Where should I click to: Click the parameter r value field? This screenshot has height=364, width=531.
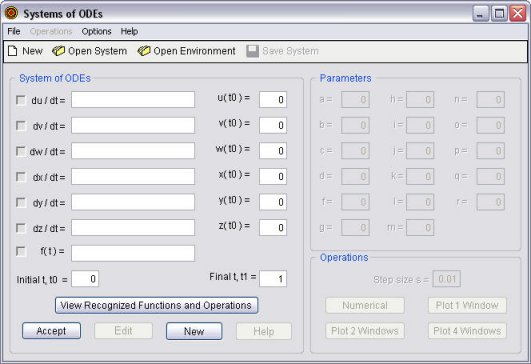[x=491, y=202]
